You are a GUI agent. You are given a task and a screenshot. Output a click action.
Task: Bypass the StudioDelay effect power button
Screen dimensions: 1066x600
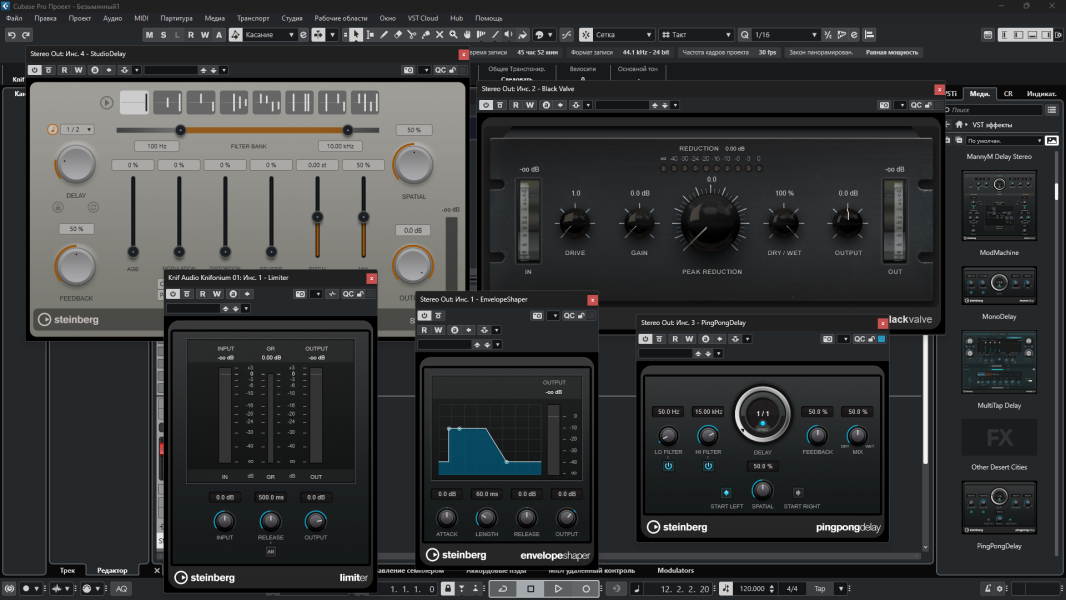click(x=34, y=70)
